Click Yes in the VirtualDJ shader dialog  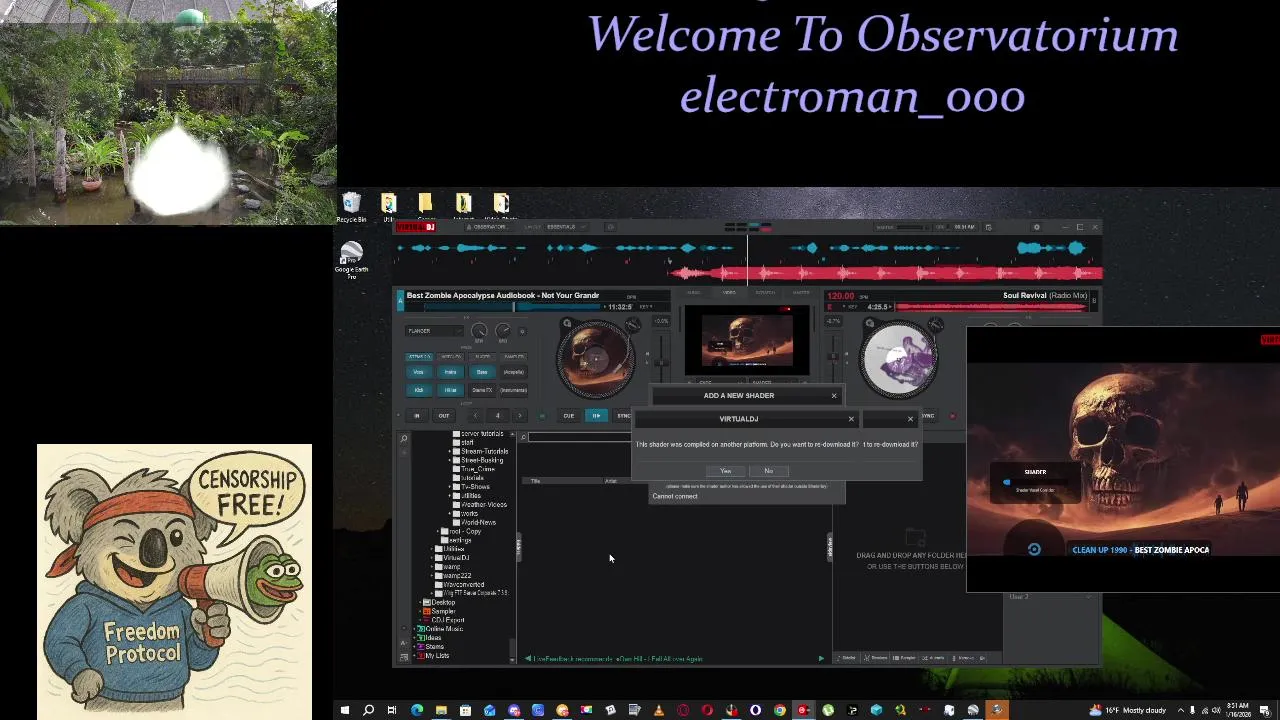point(726,471)
